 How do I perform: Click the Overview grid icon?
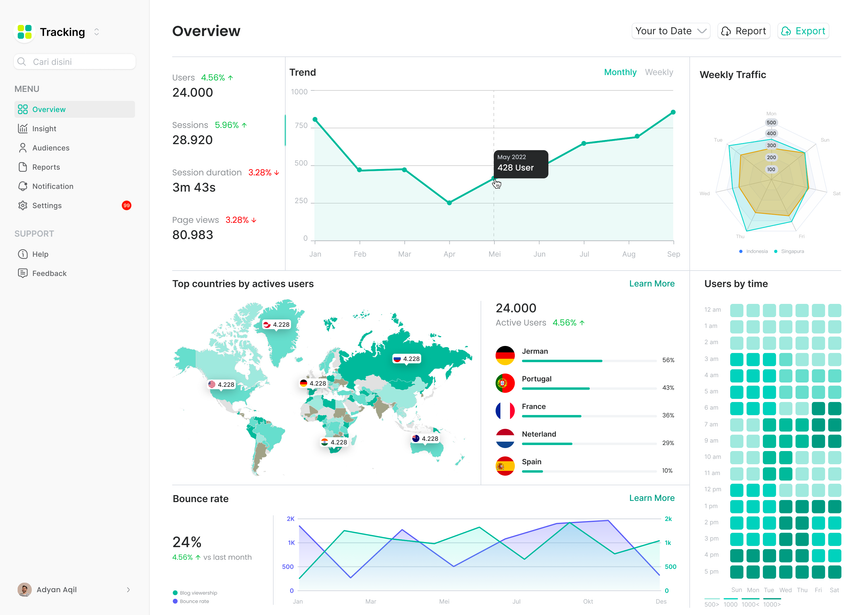click(23, 109)
